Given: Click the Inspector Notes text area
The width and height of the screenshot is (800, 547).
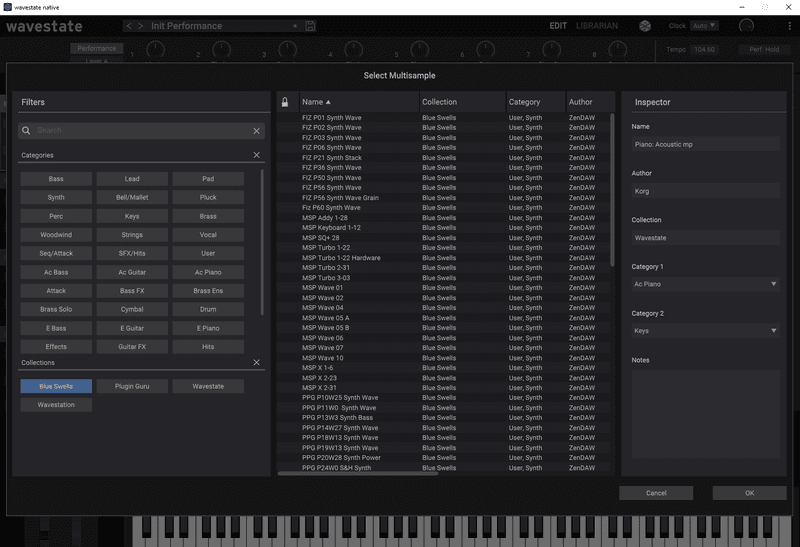Looking at the screenshot, I should coord(706,414).
